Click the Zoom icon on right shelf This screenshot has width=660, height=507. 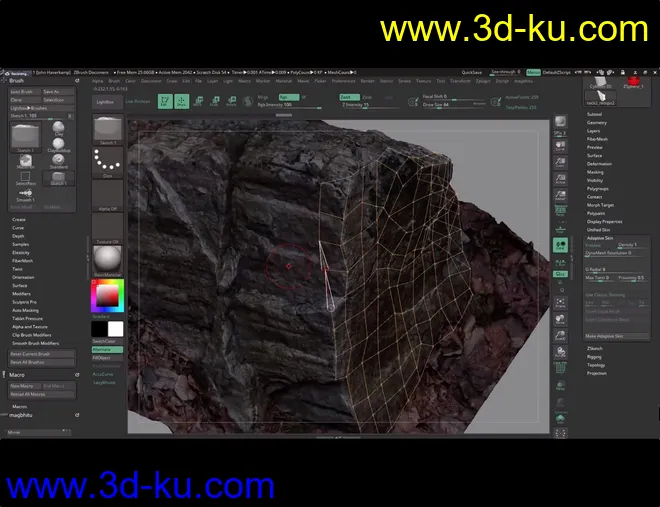point(560,162)
